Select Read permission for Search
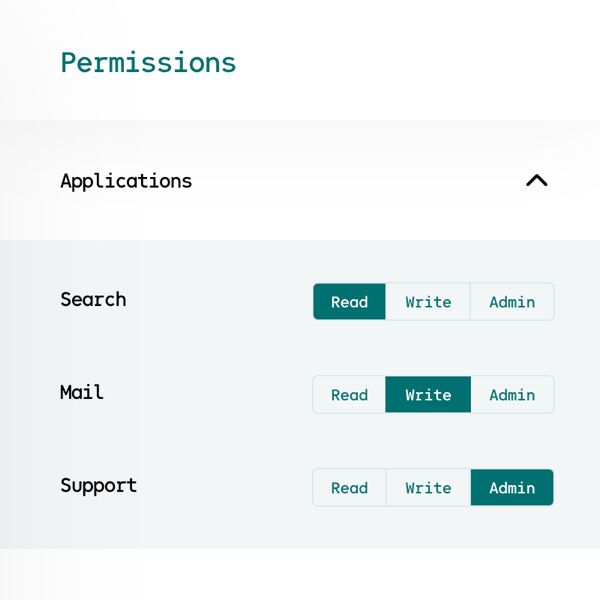600x600 pixels. (349, 301)
